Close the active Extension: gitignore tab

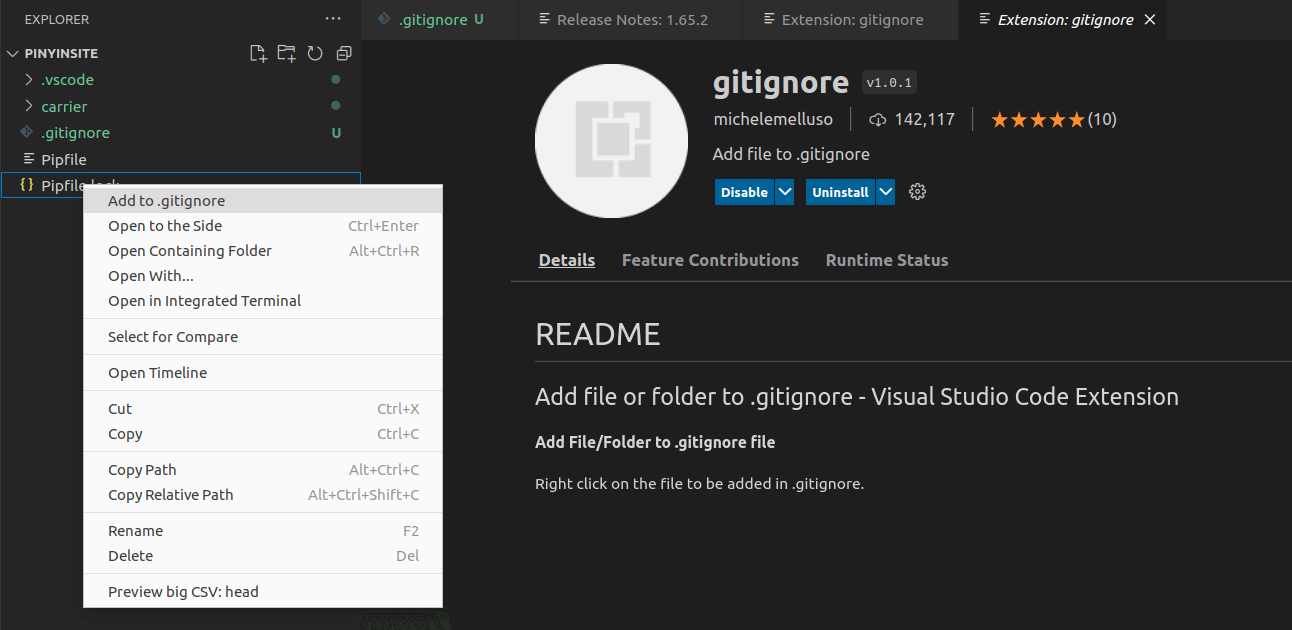[1150, 19]
